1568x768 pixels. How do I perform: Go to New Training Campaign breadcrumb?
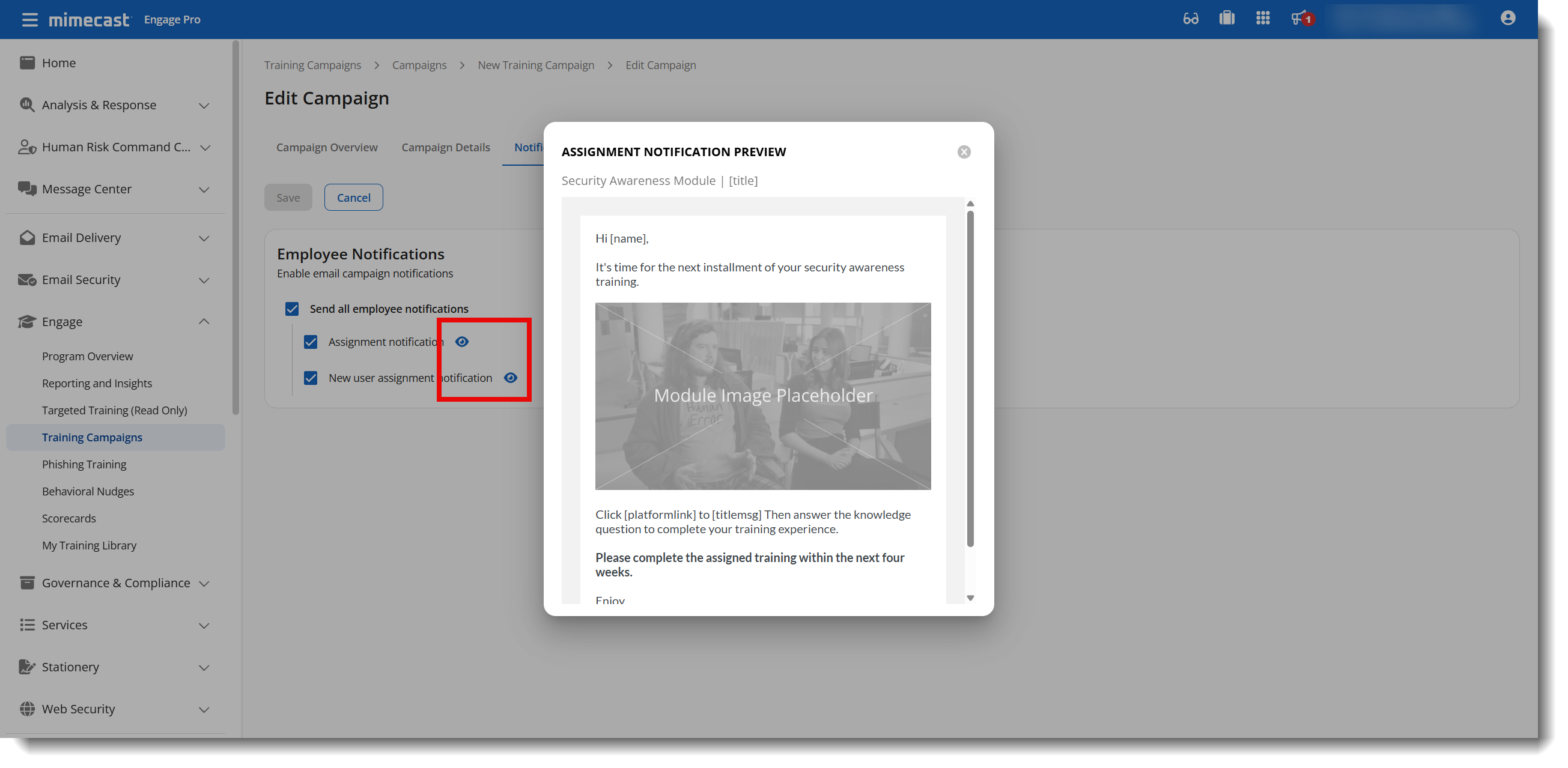click(x=536, y=65)
